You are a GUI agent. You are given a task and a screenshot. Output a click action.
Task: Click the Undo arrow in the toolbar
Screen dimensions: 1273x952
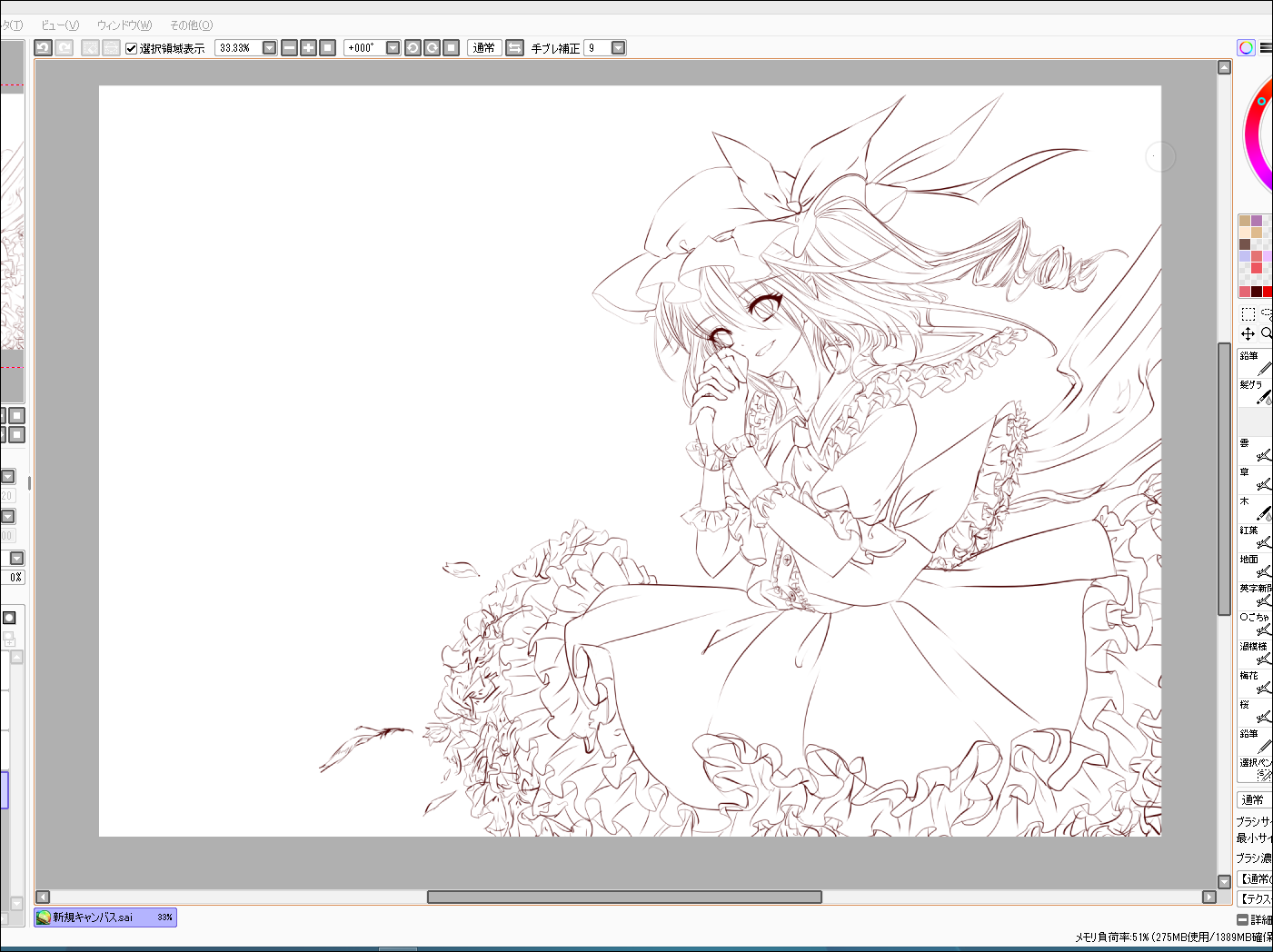(43, 48)
